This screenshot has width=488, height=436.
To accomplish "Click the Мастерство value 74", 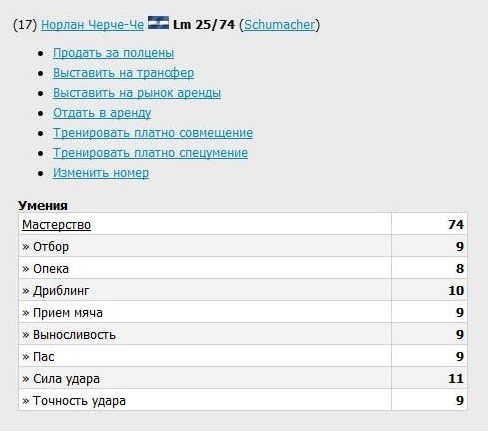I will click(x=456, y=224).
